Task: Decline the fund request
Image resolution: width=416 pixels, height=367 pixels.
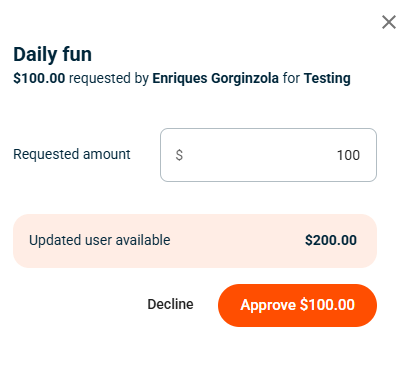Action: (170, 304)
